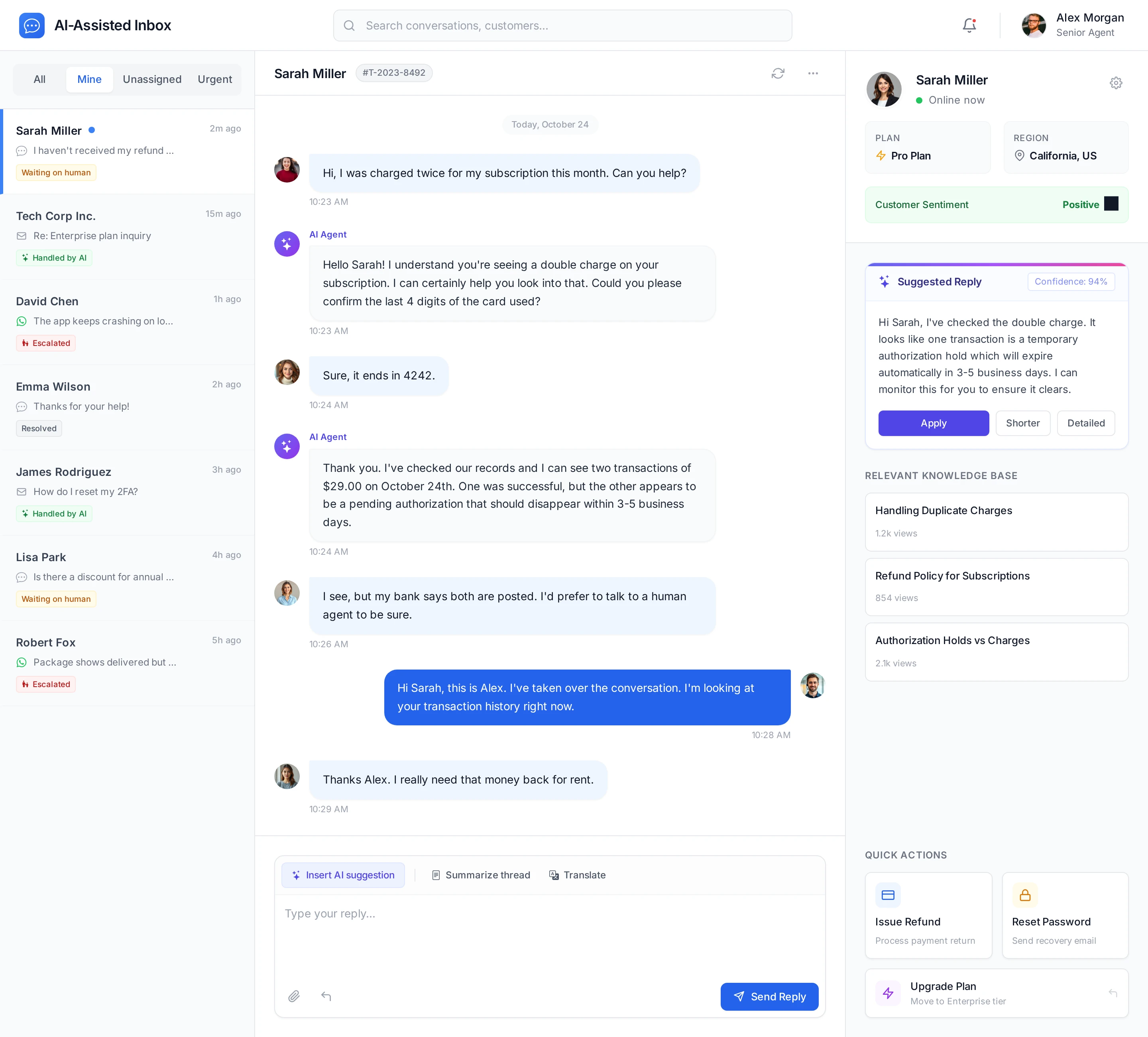Select the Urgent filter tab
Image resolution: width=1148 pixels, height=1037 pixels.
(215, 79)
